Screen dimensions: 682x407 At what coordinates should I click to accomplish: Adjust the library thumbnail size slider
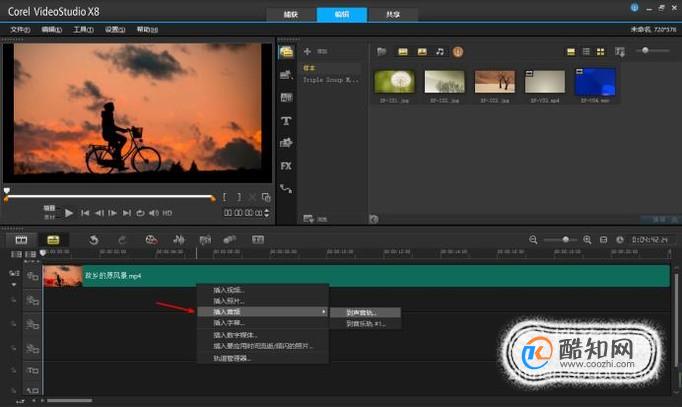pos(645,50)
